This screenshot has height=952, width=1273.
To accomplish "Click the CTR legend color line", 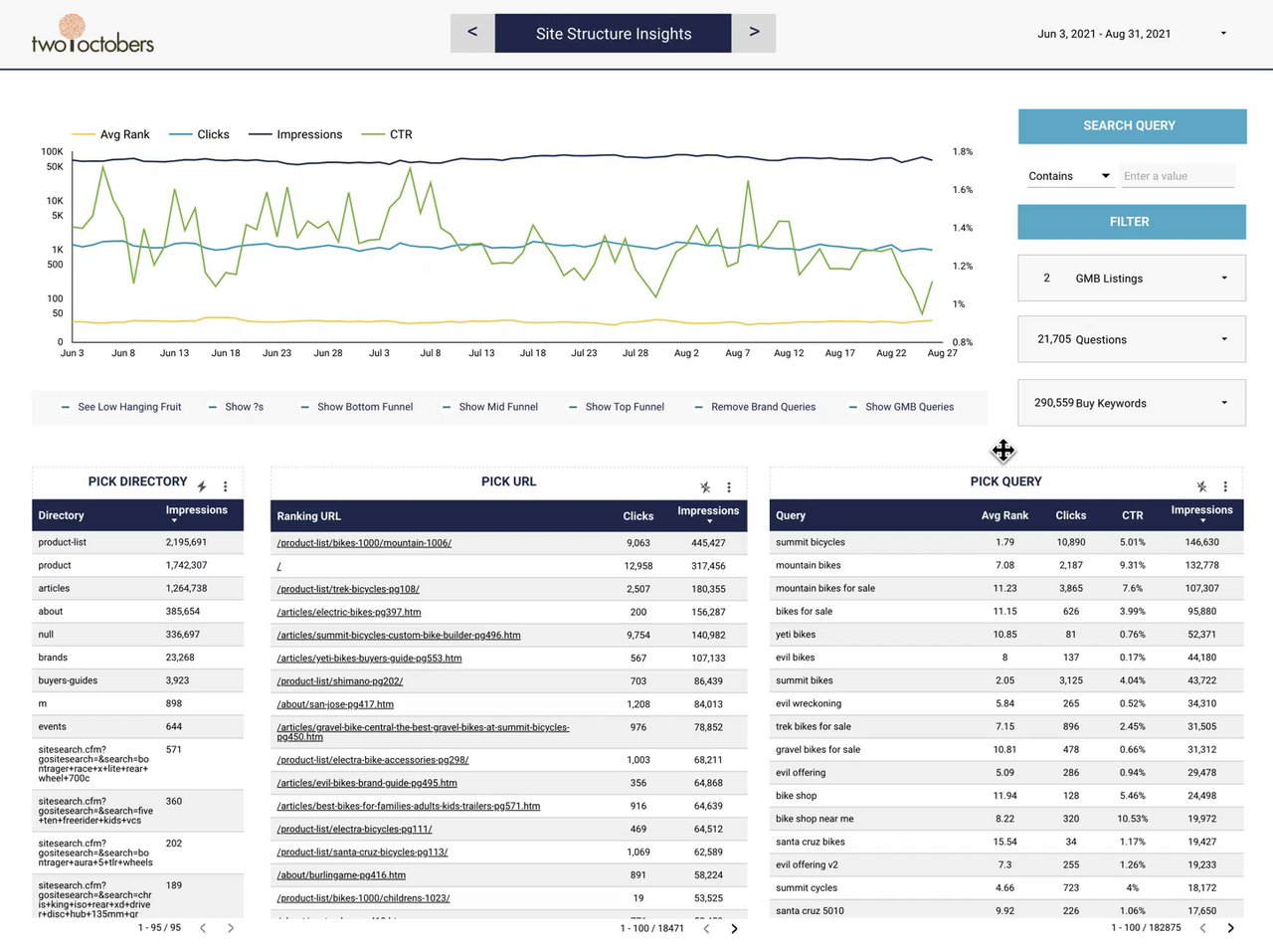I will (373, 134).
